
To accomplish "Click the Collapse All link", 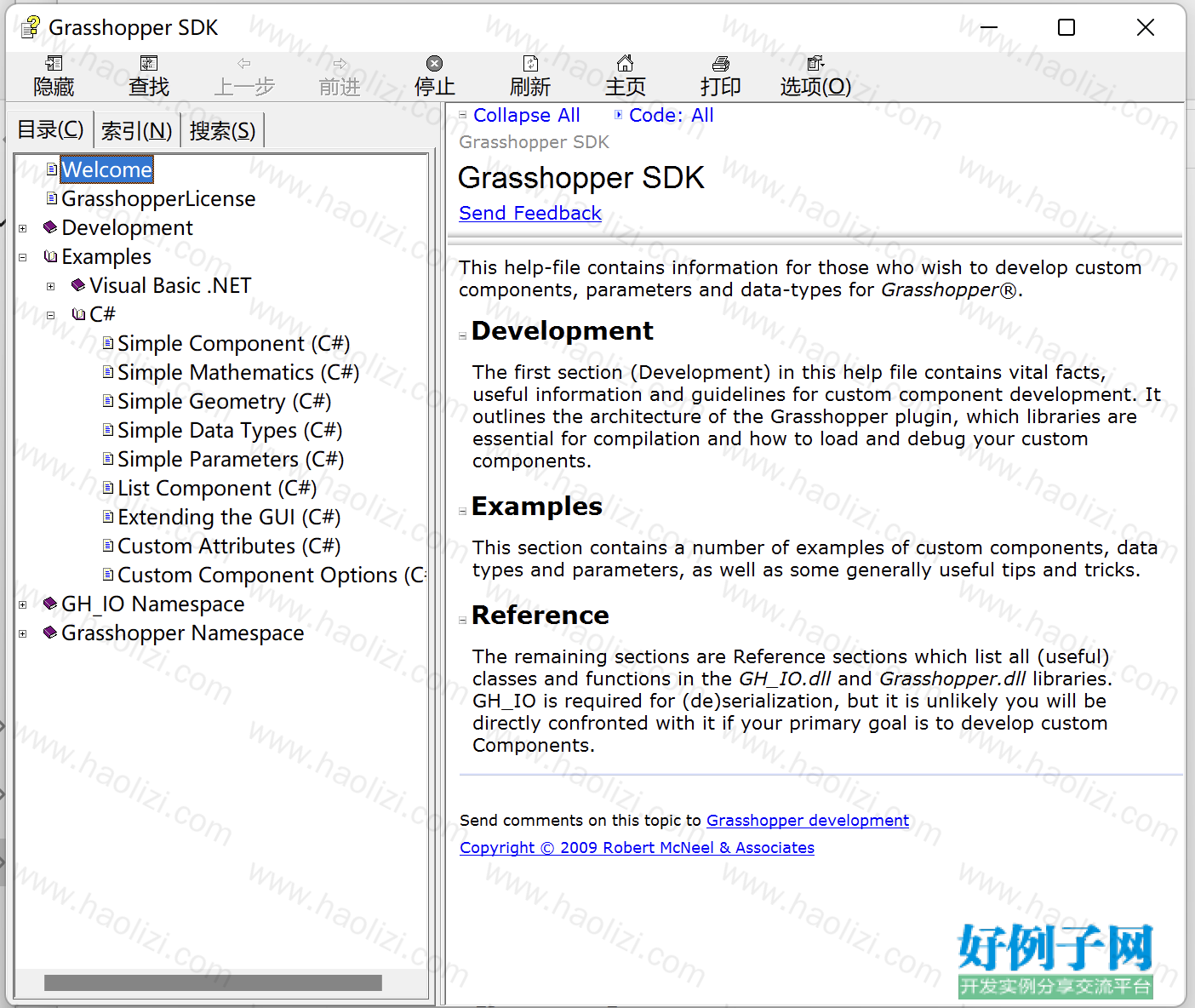I will pos(527,115).
